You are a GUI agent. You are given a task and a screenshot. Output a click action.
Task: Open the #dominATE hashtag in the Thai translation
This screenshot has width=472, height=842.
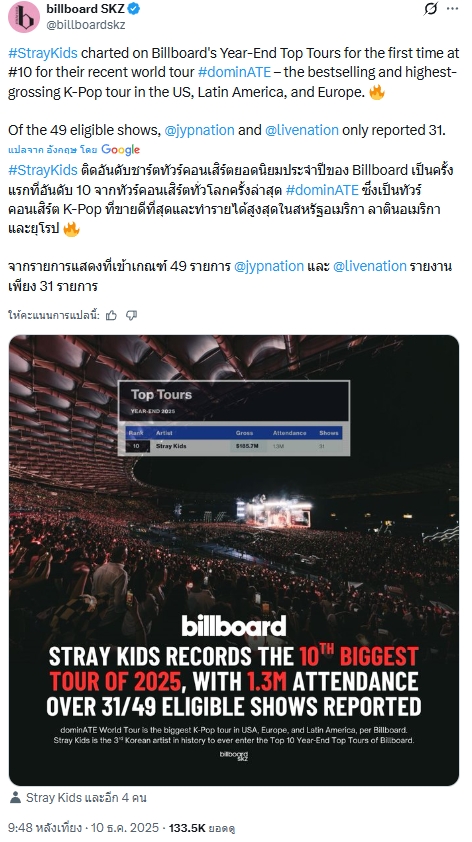pos(322,190)
